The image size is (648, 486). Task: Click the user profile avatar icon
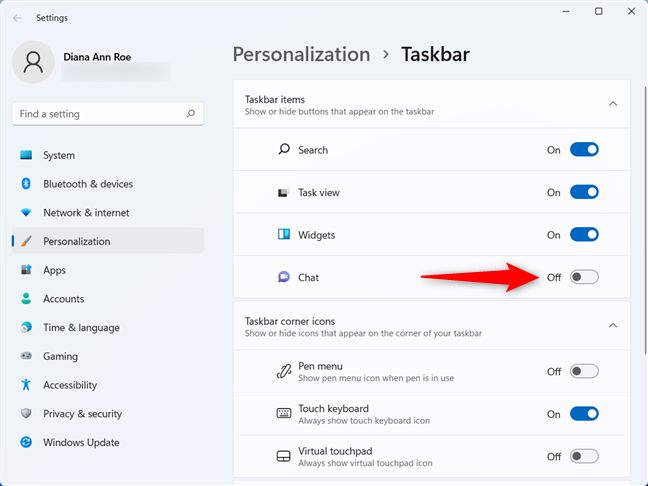[33, 62]
